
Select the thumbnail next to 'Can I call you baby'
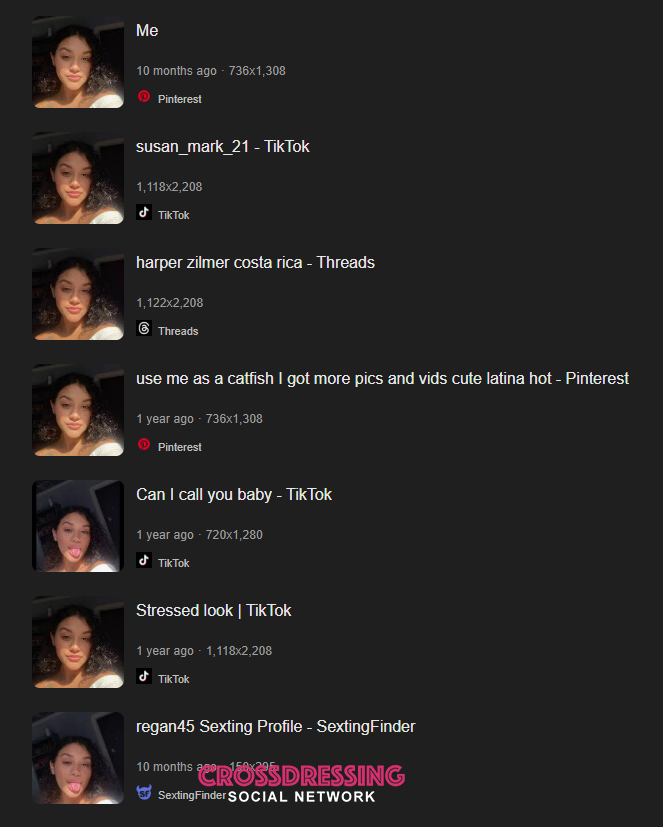(78, 526)
